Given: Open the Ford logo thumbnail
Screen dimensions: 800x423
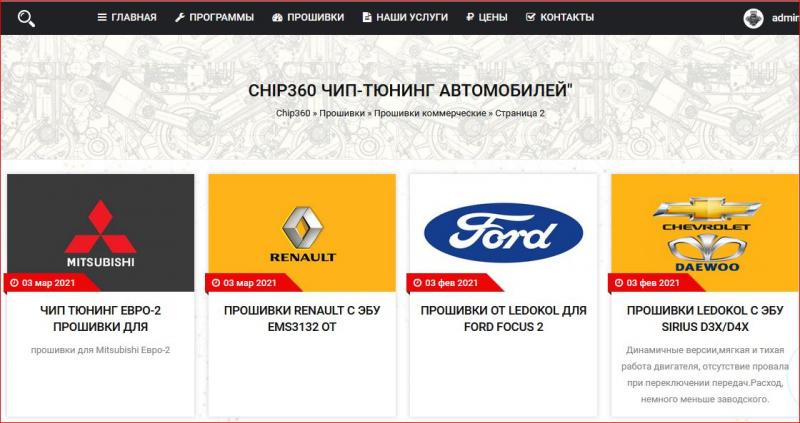Looking at the screenshot, I should [503, 233].
